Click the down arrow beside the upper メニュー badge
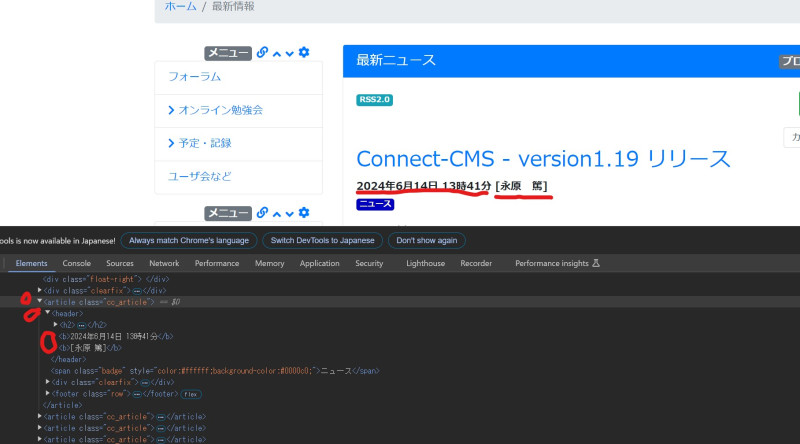Viewport: 800px width, 444px height. coord(290,53)
